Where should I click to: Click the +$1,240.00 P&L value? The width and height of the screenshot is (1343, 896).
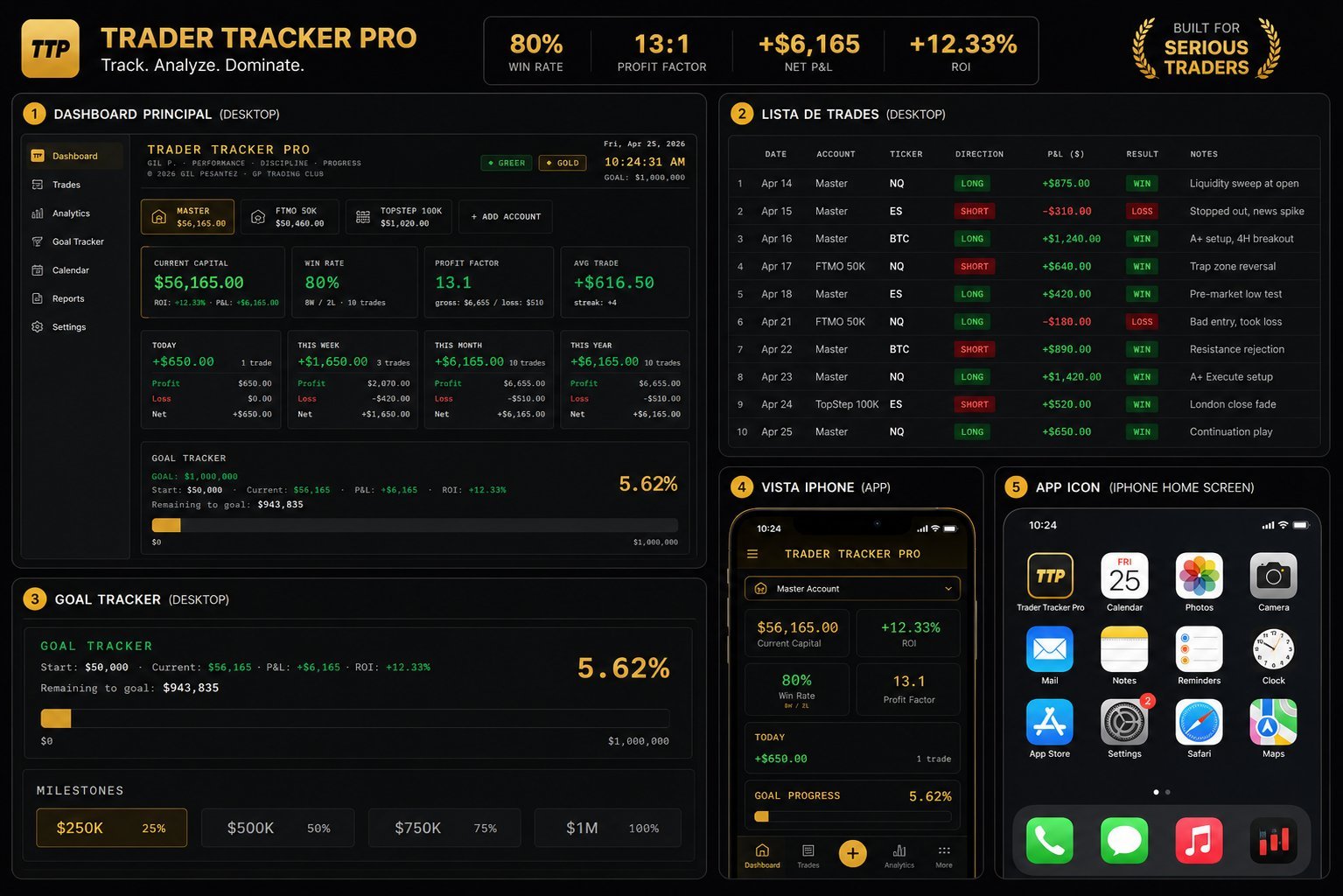coord(1071,239)
